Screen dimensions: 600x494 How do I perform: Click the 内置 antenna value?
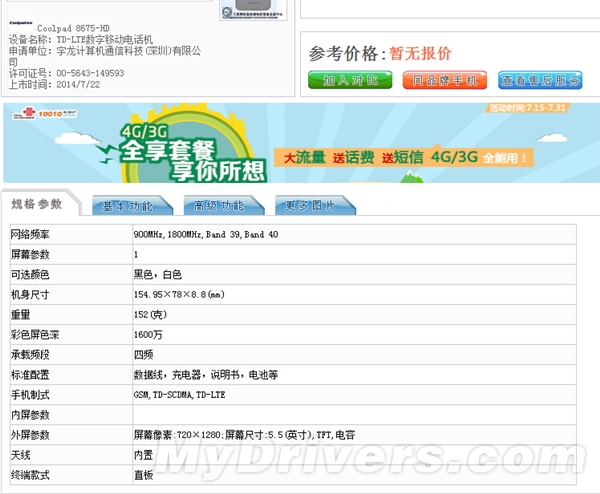(143, 455)
